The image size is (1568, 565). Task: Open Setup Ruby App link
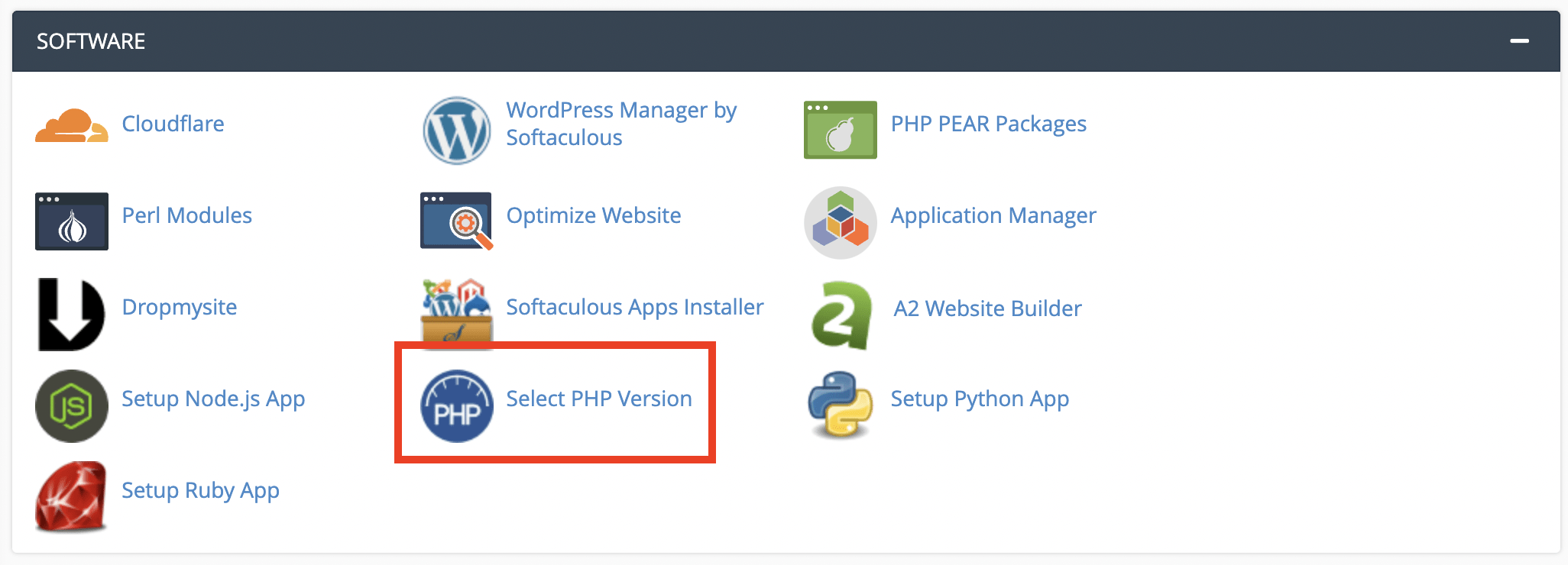point(200,491)
